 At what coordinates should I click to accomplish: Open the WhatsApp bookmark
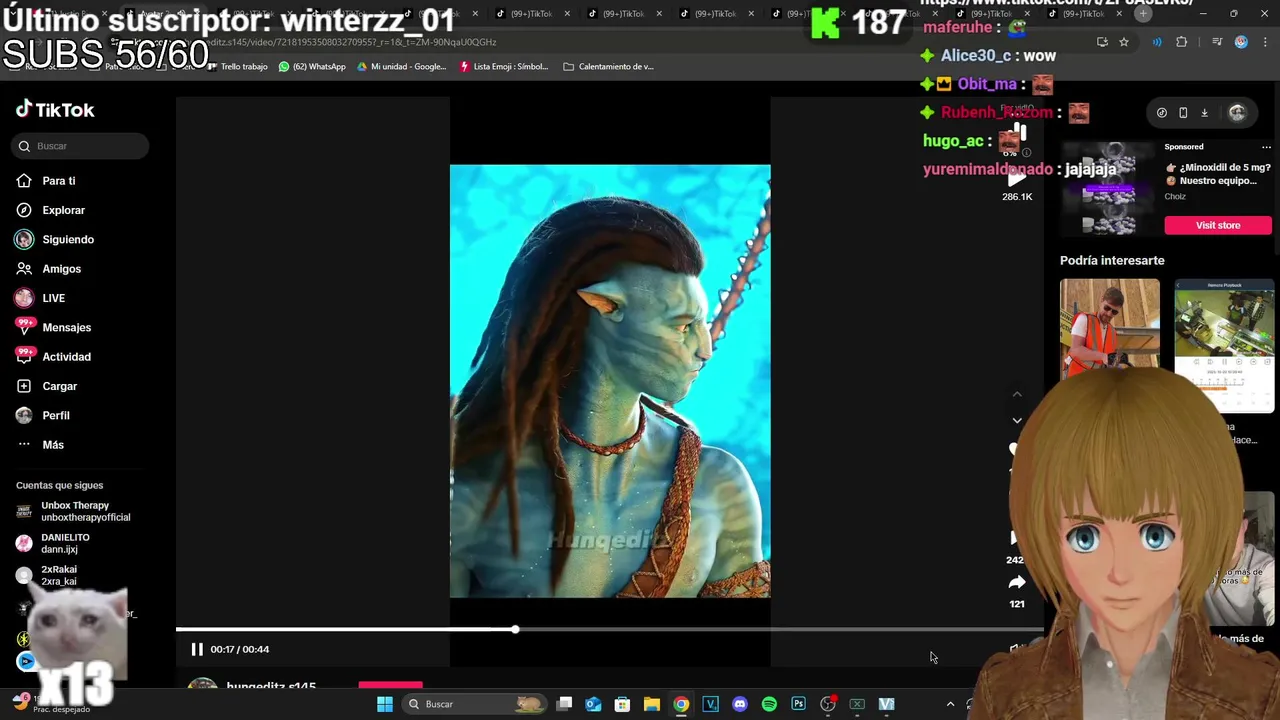click(312, 66)
